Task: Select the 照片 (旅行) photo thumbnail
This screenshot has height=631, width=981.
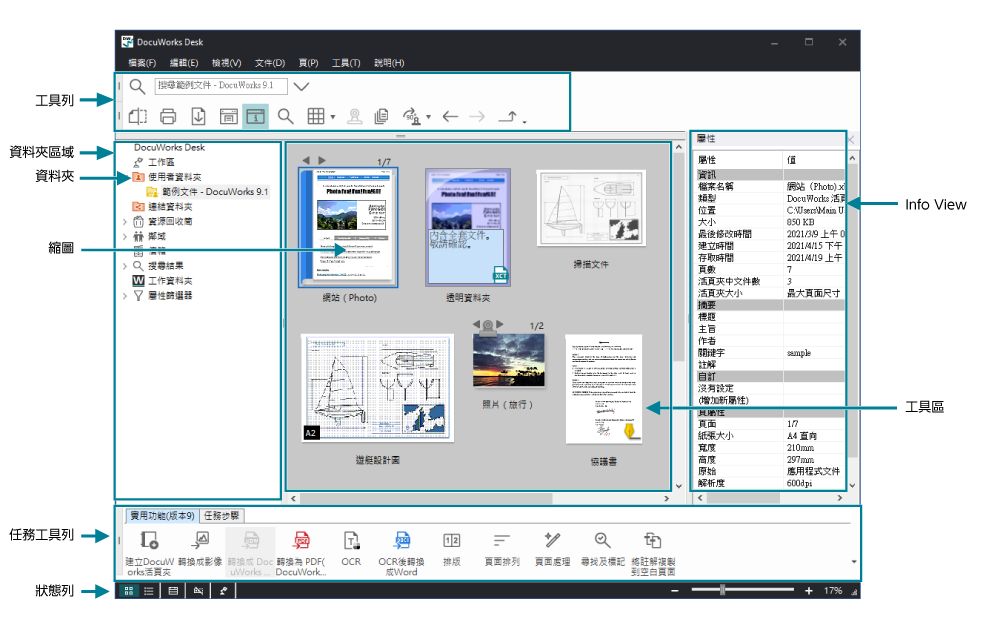Action: [x=509, y=359]
